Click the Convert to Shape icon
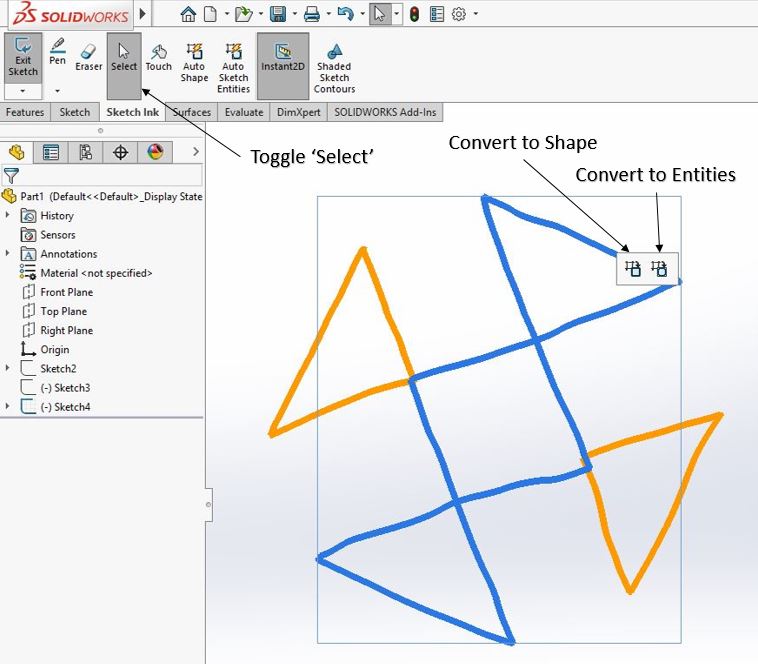 point(633,268)
